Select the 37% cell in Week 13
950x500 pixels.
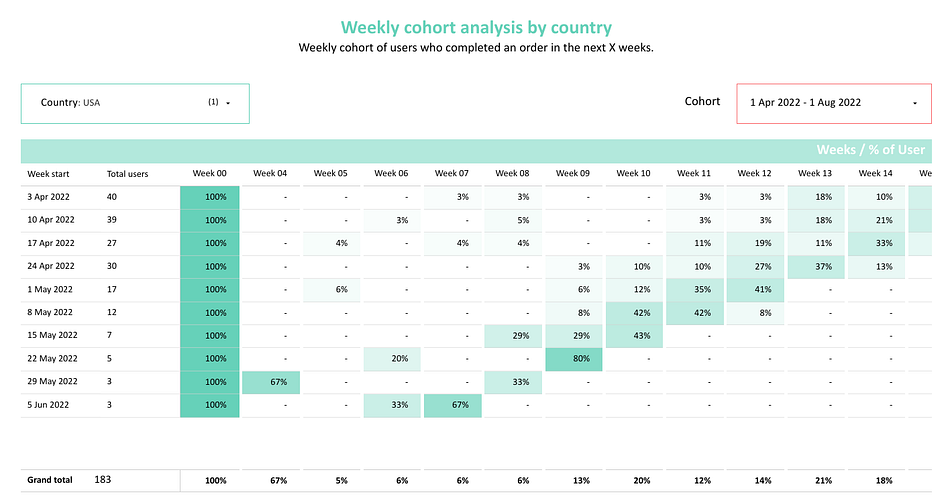[x=816, y=267]
